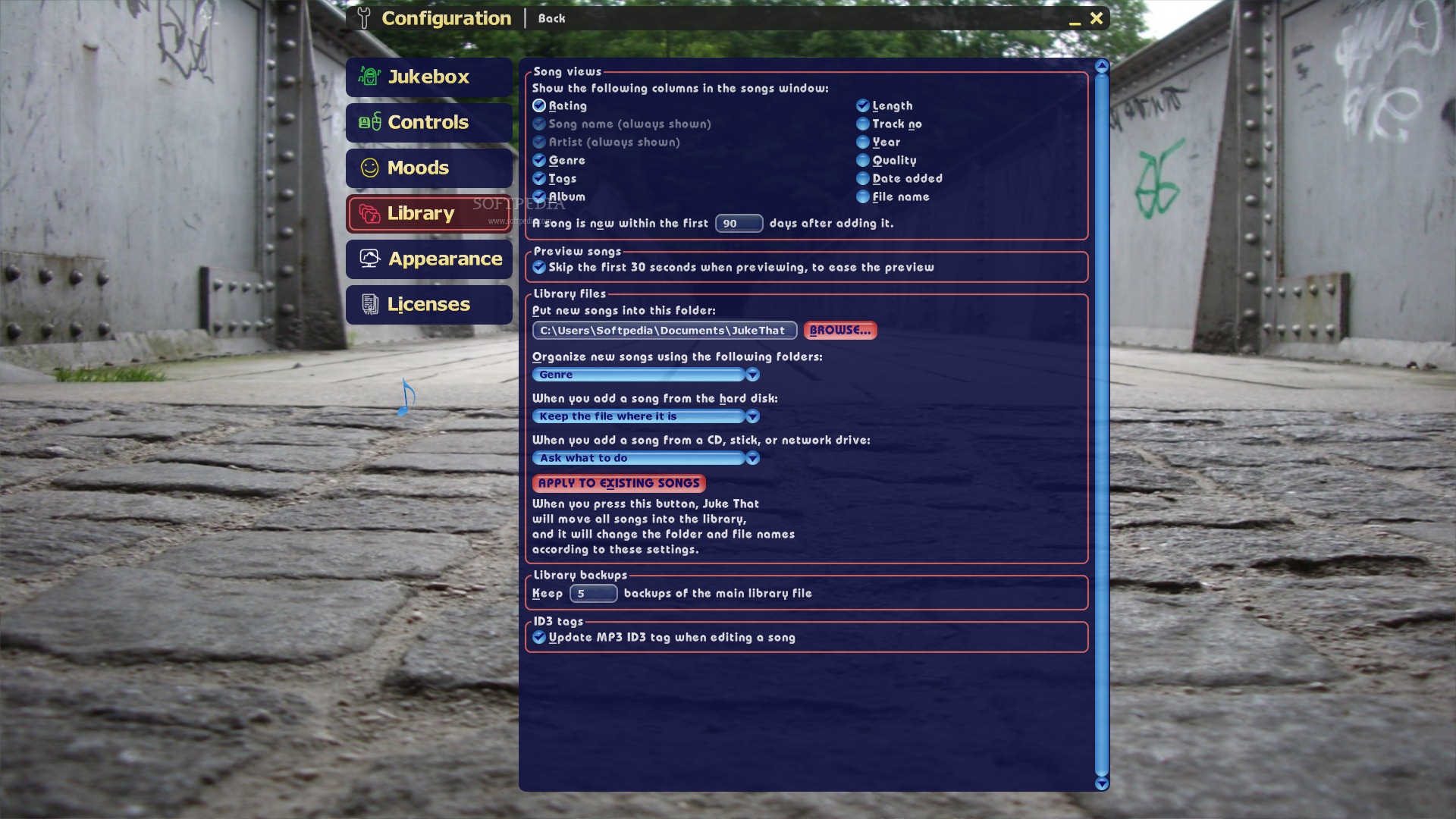1456x819 pixels.
Task: Open 'Ask what to do' dropdown
Action: click(645, 458)
